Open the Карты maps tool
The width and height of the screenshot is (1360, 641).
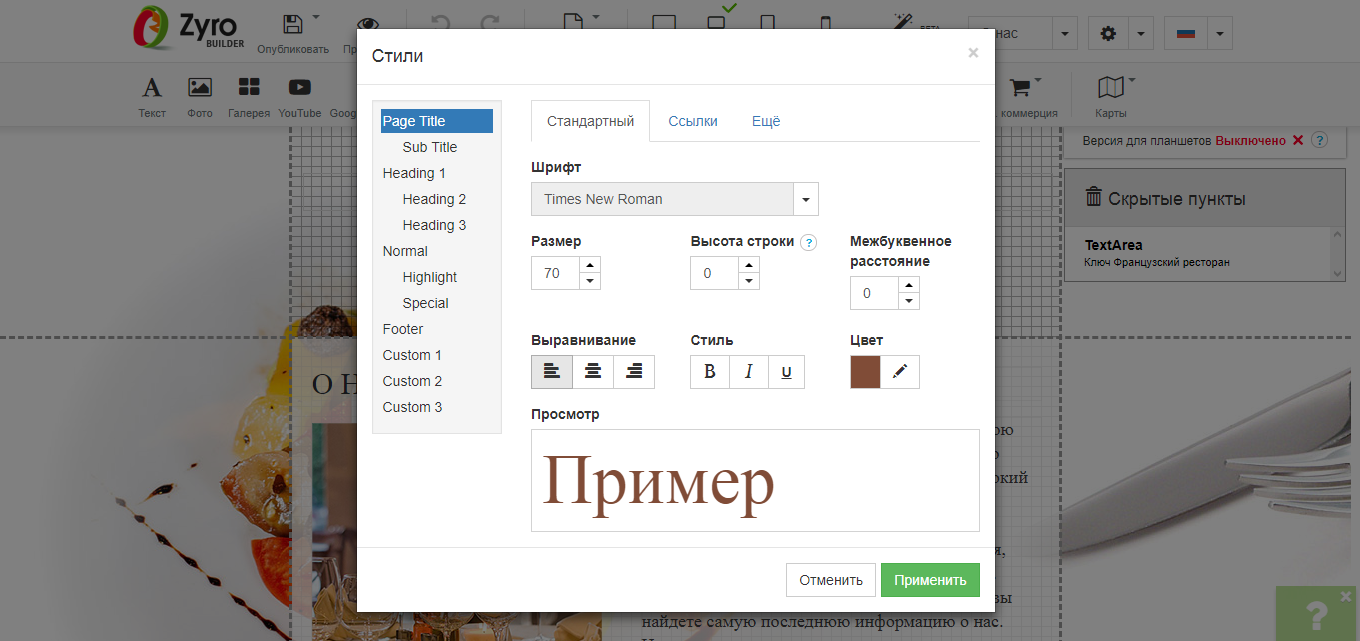1110,95
